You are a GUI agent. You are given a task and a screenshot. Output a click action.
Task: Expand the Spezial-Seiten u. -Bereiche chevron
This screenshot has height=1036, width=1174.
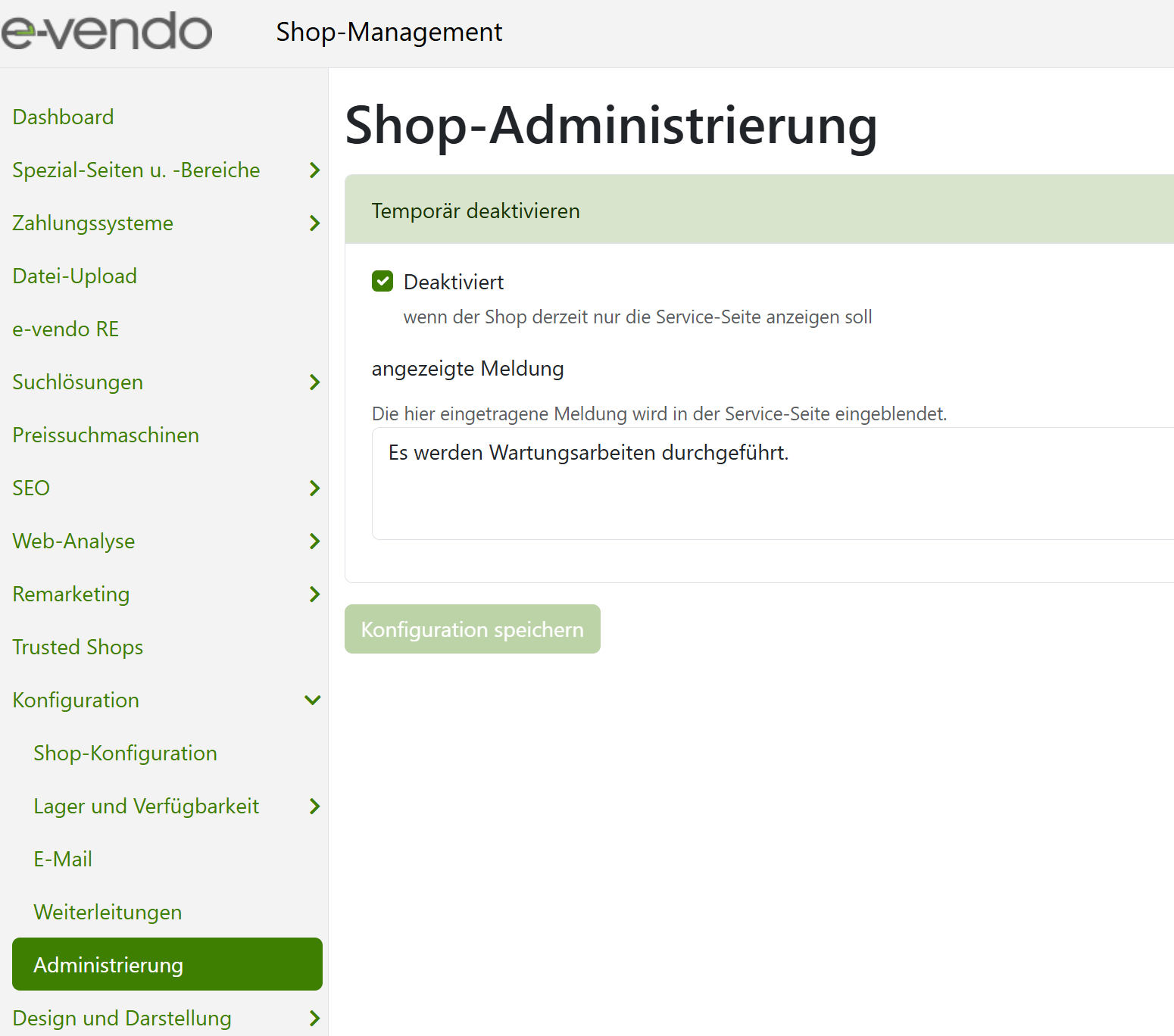pyautogui.click(x=314, y=170)
